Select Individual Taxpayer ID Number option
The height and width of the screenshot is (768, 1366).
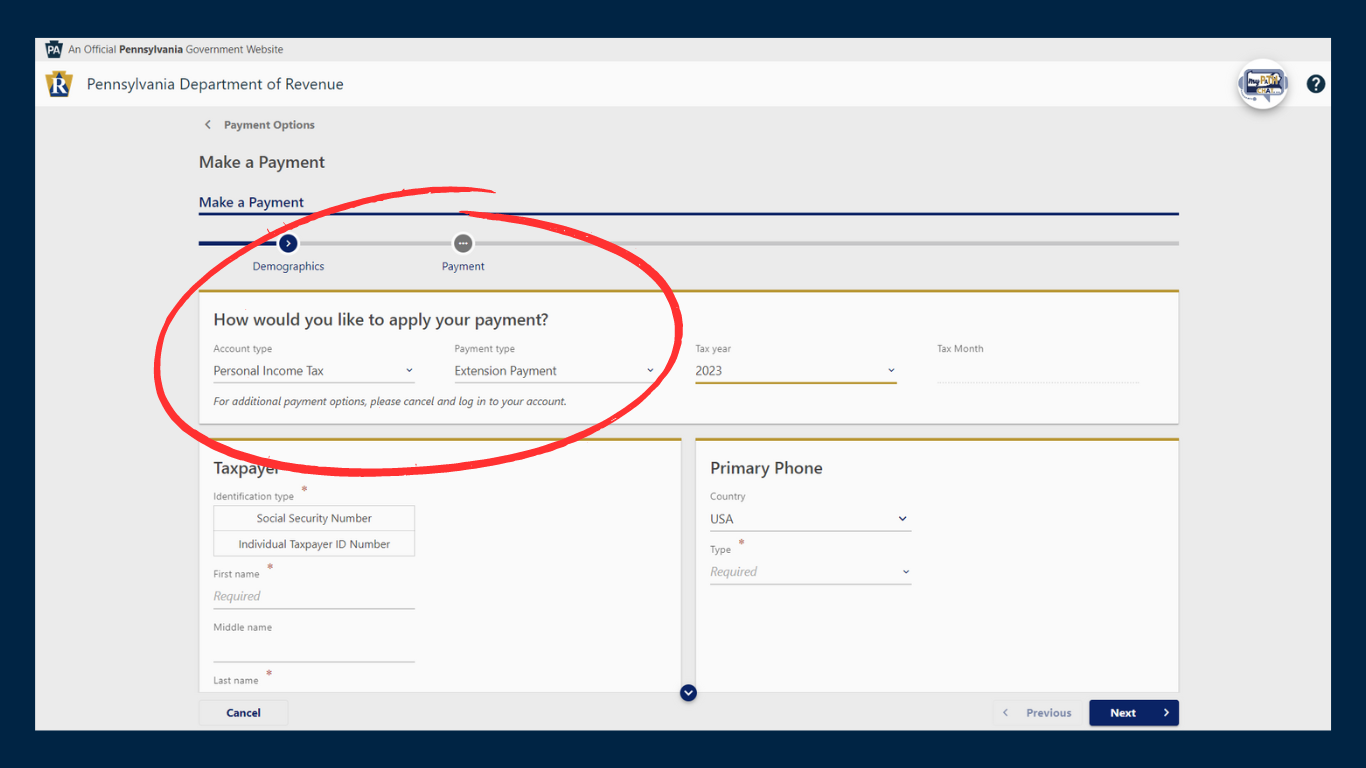[314, 544]
